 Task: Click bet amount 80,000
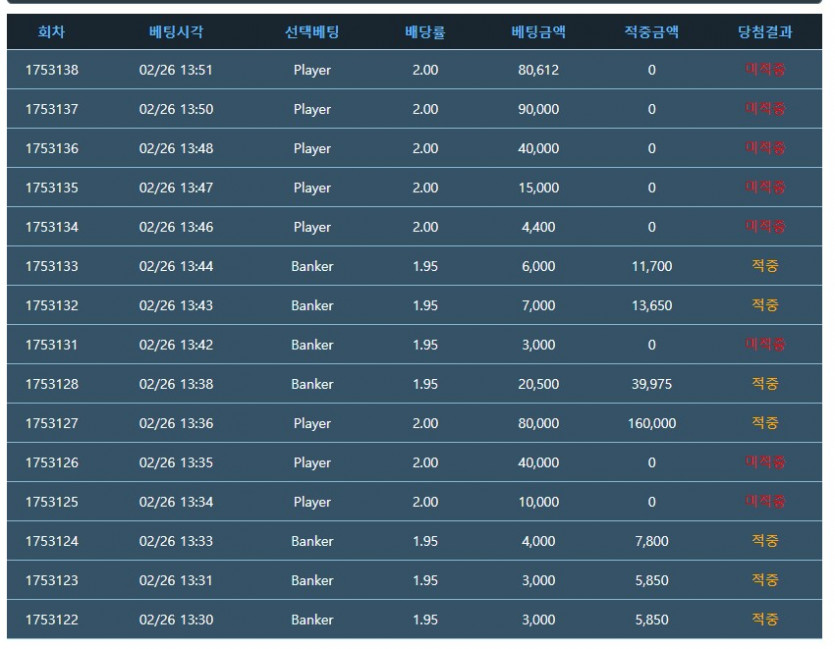[538, 424]
